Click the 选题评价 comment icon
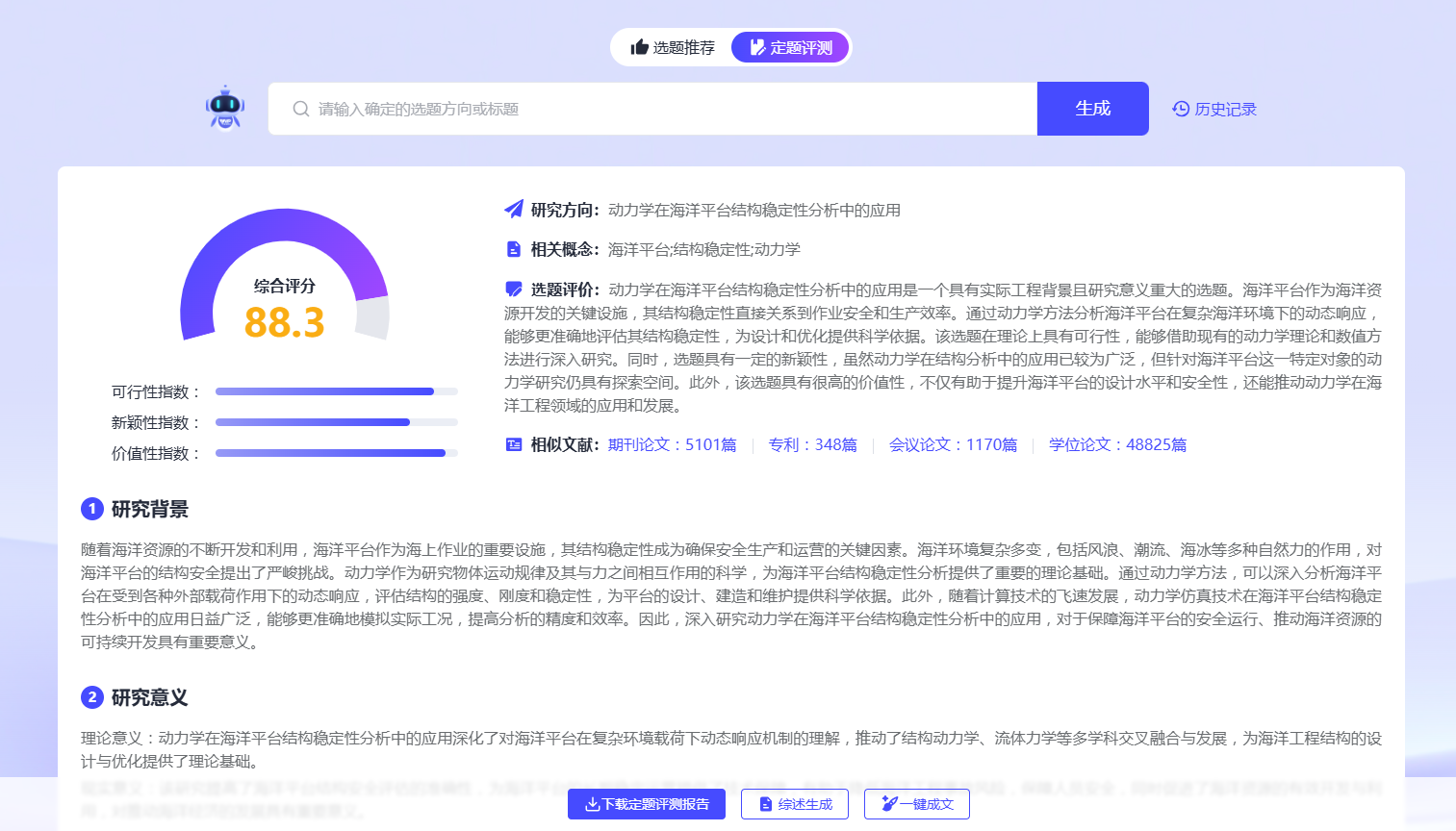Viewport: 1456px width, 831px height. pyautogui.click(x=514, y=290)
